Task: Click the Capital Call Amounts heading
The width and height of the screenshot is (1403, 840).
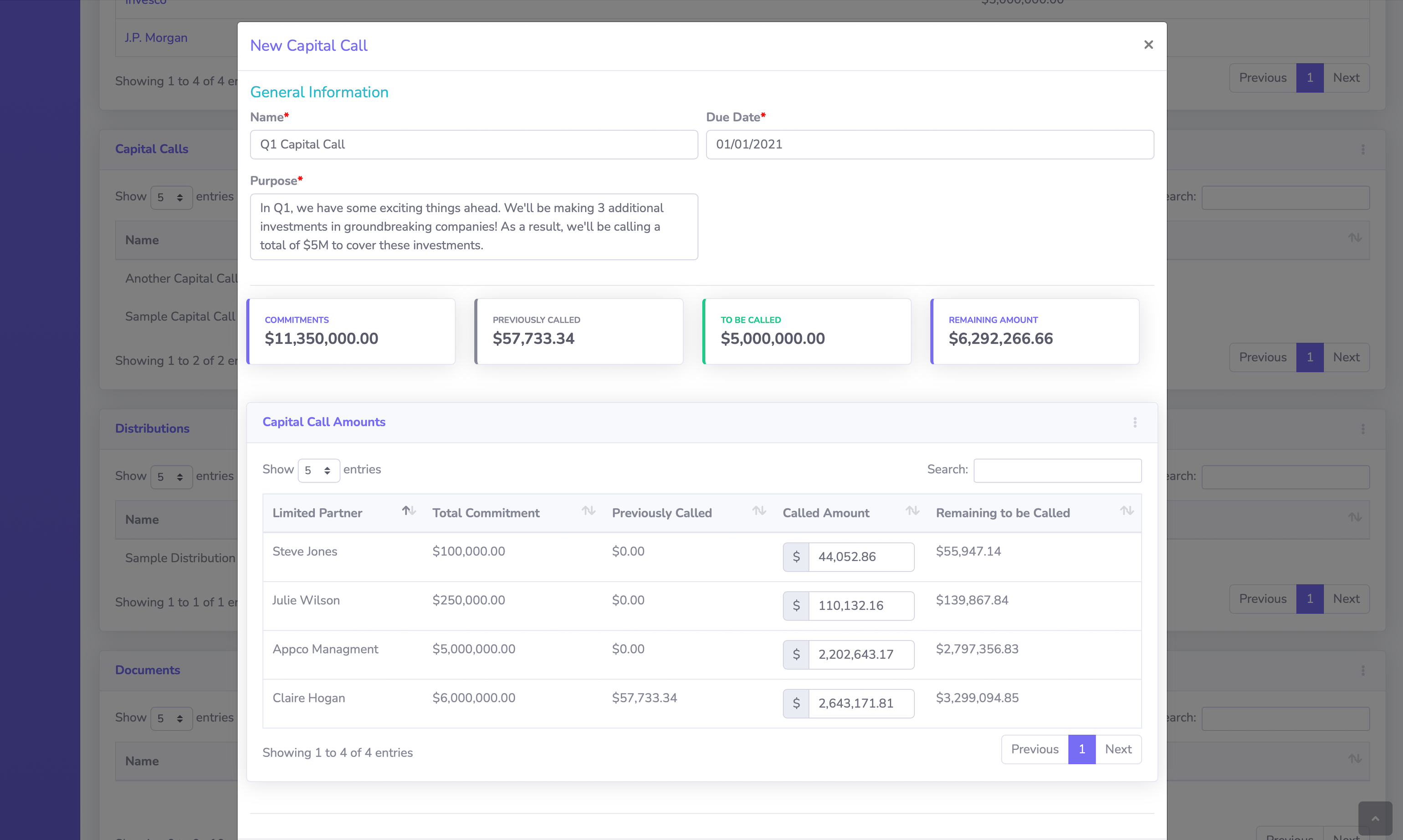Action: click(324, 422)
